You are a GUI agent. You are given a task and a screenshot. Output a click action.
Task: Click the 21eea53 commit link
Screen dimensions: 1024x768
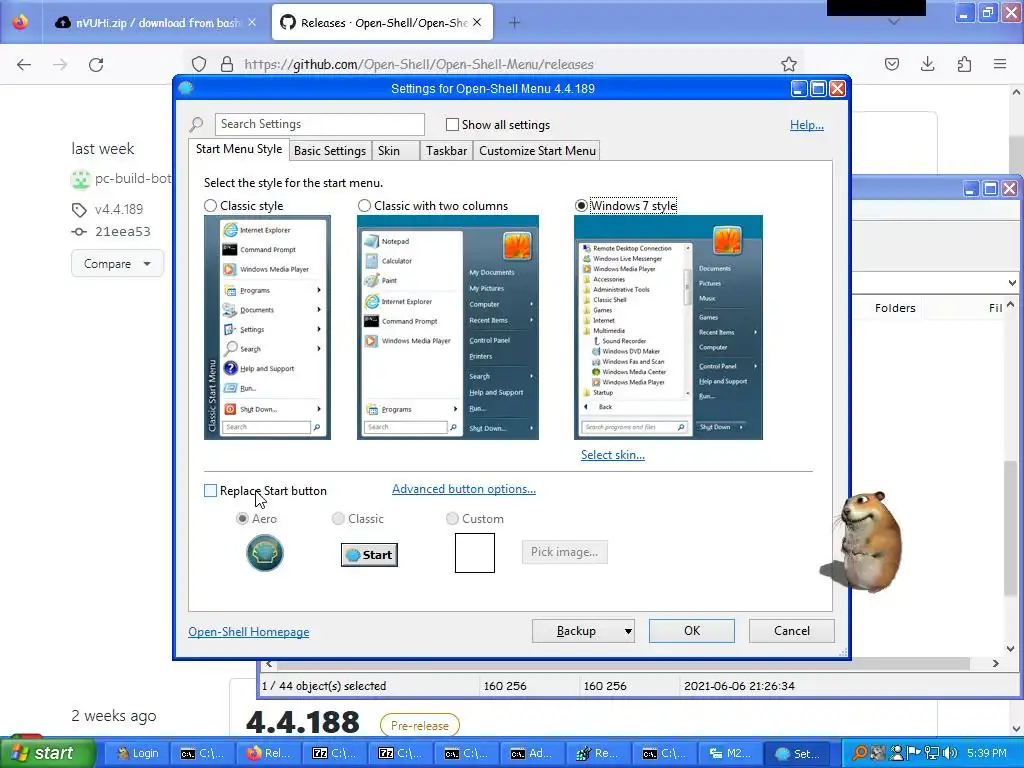(x=123, y=231)
